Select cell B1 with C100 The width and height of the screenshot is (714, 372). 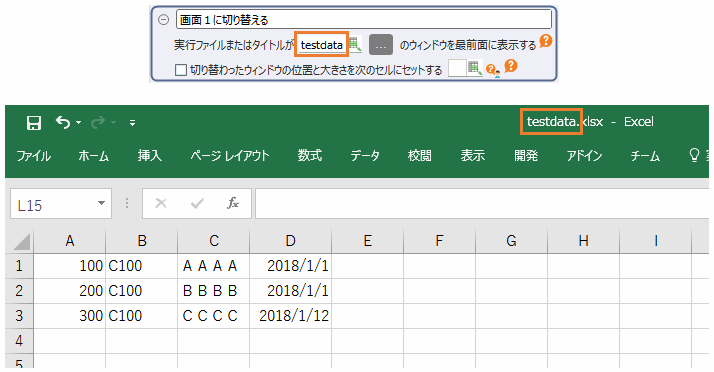coord(142,266)
